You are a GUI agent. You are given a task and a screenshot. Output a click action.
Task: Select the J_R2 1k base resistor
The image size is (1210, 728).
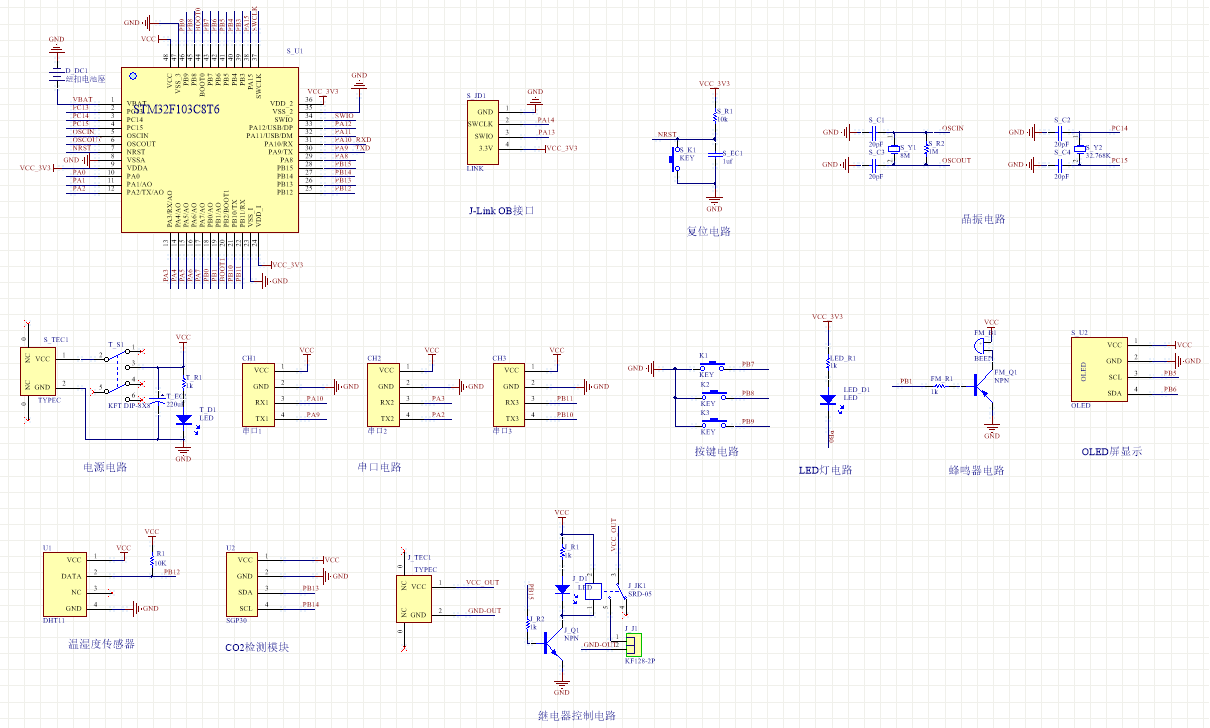pyautogui.click(x=527, y=623)
